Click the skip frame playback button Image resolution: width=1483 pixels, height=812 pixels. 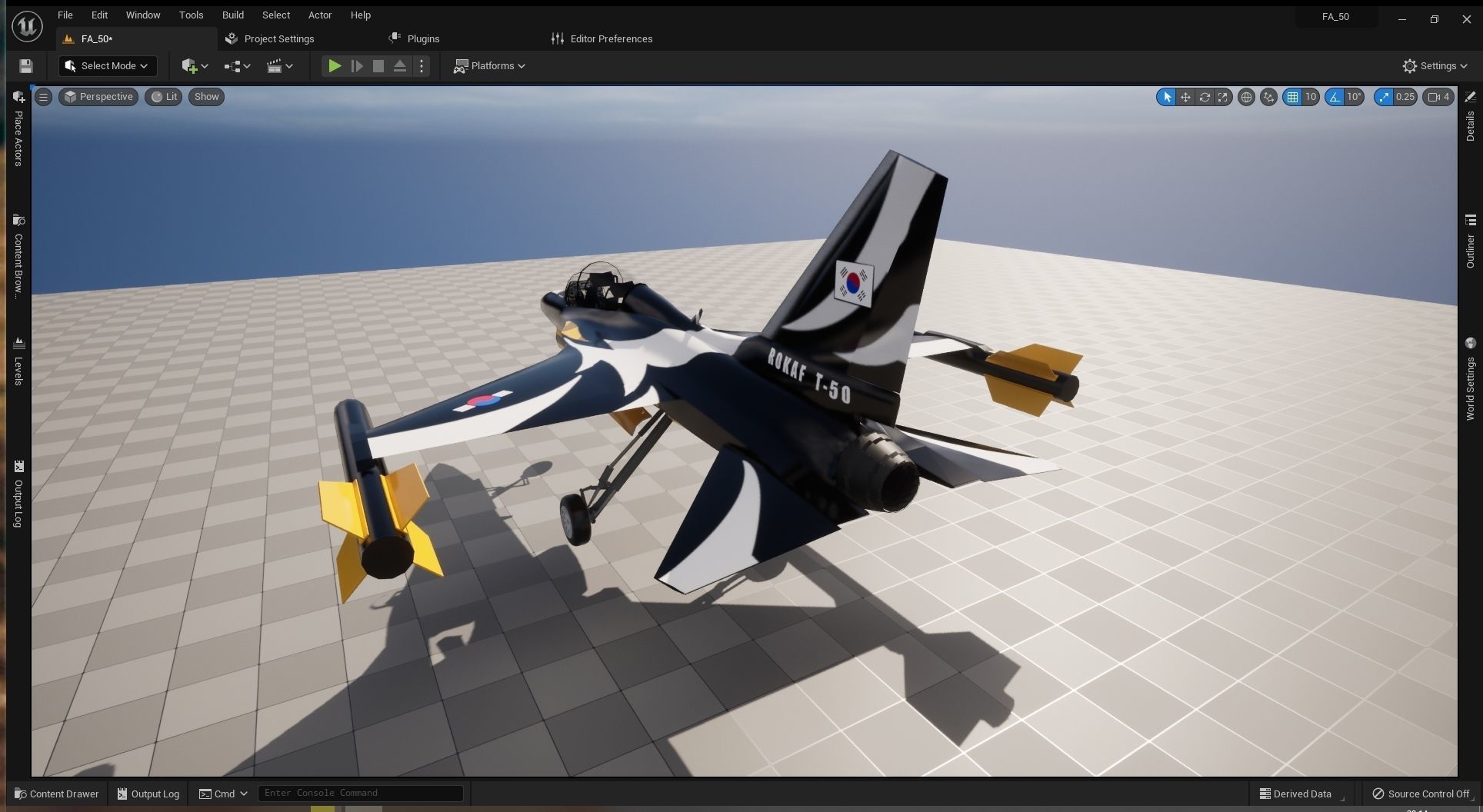click(x=357, y=66)
